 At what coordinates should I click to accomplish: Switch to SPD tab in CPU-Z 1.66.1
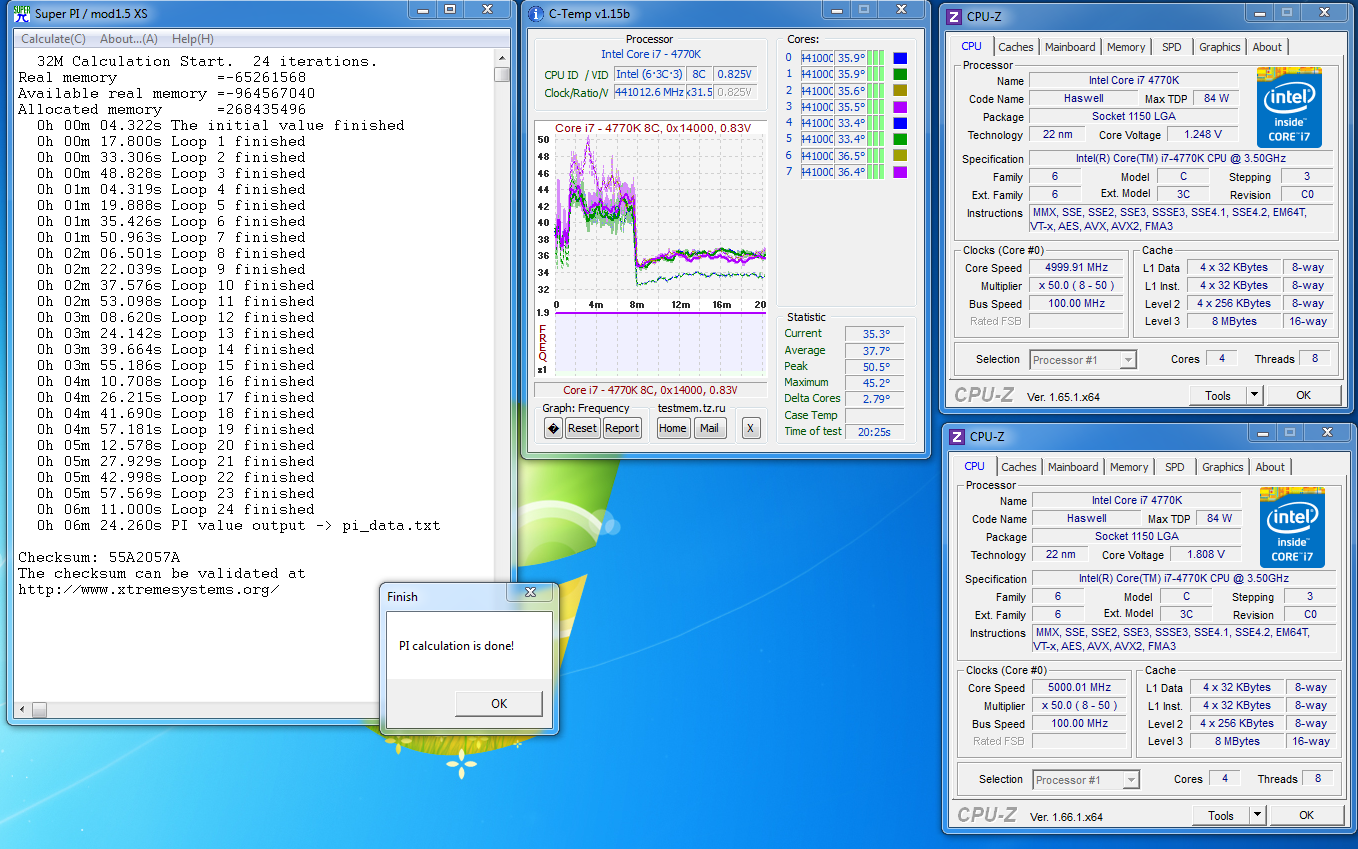tap(1175, 467)
